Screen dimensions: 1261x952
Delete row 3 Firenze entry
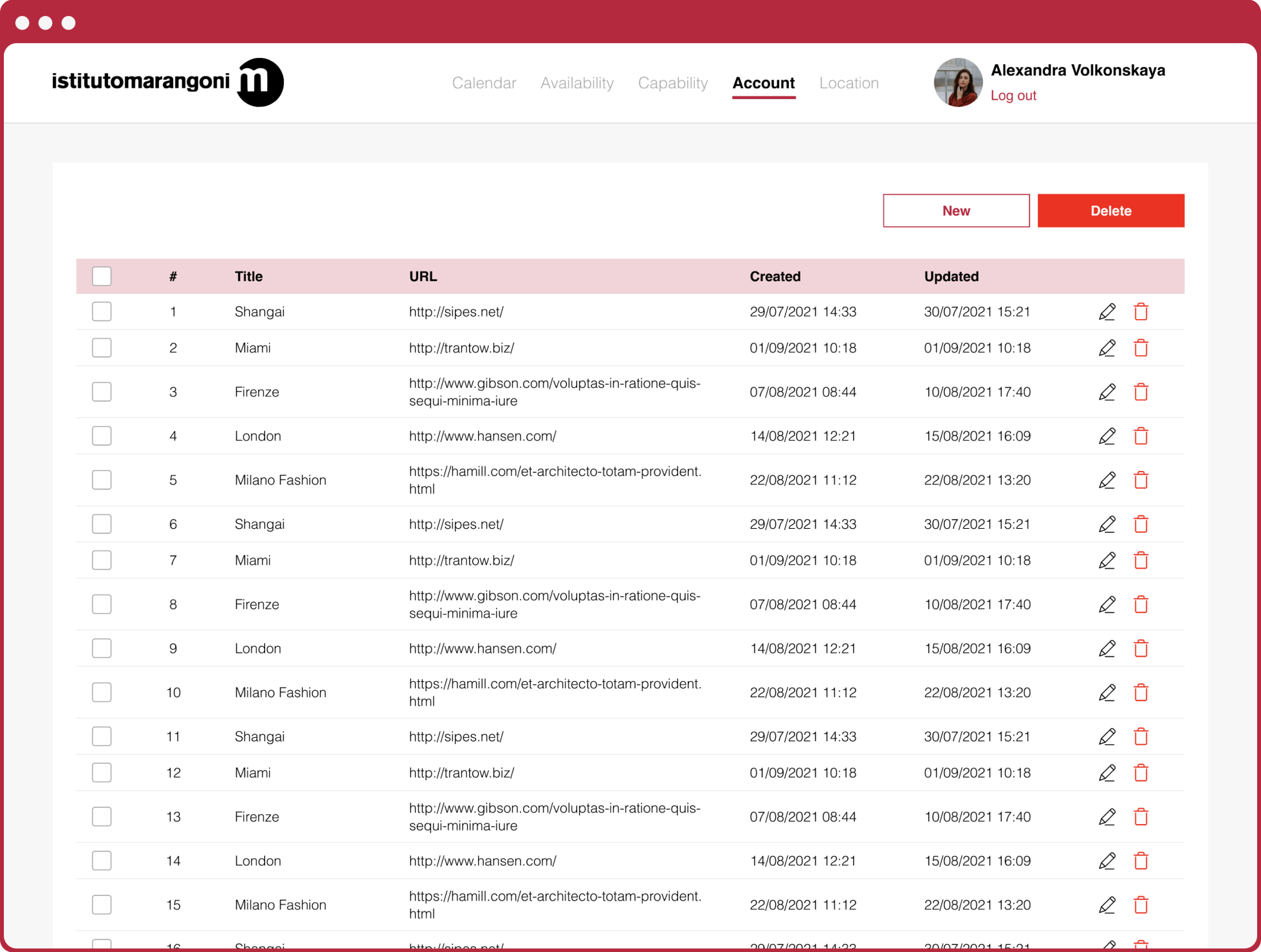(1141, 392)
